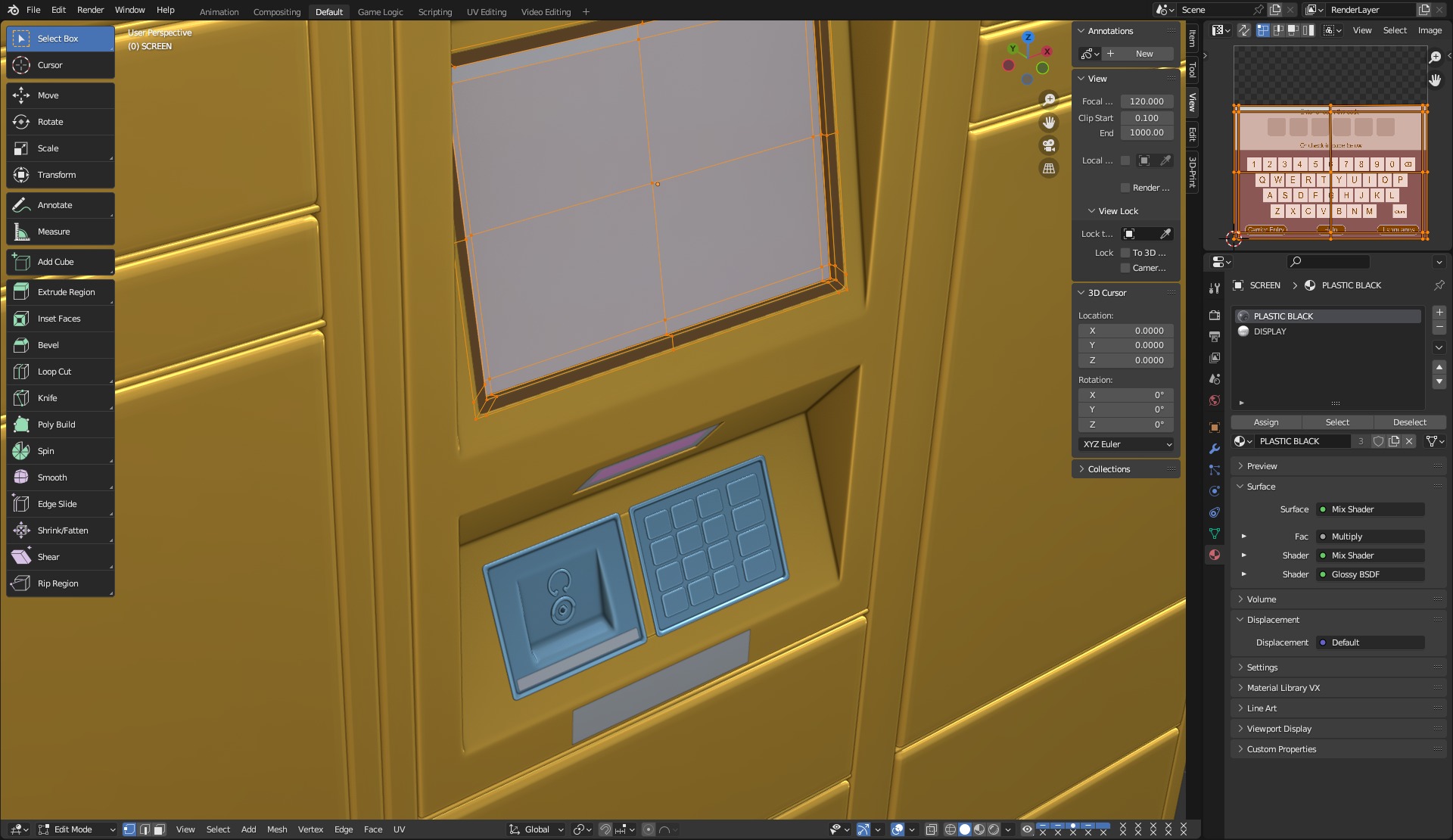Click the 3D Cursor X location field

1126,331
